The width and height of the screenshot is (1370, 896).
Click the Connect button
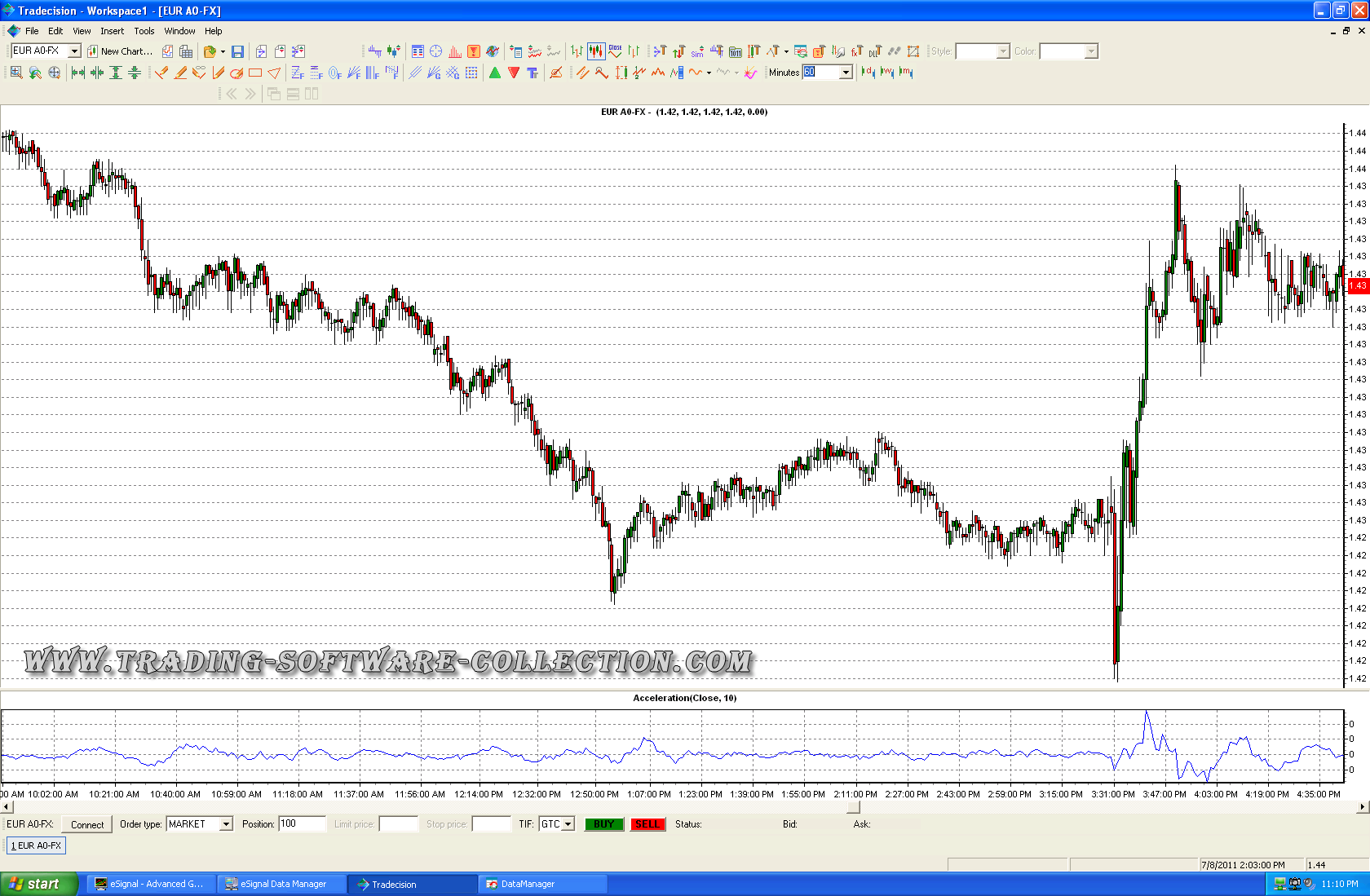86,824
